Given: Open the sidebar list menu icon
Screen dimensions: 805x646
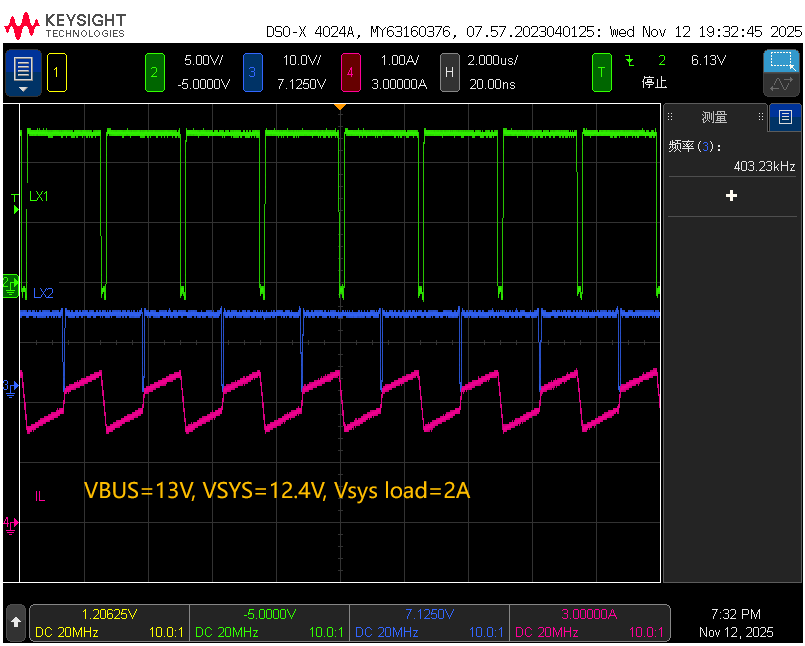Looking at the screenshot, I should (785, 117).
